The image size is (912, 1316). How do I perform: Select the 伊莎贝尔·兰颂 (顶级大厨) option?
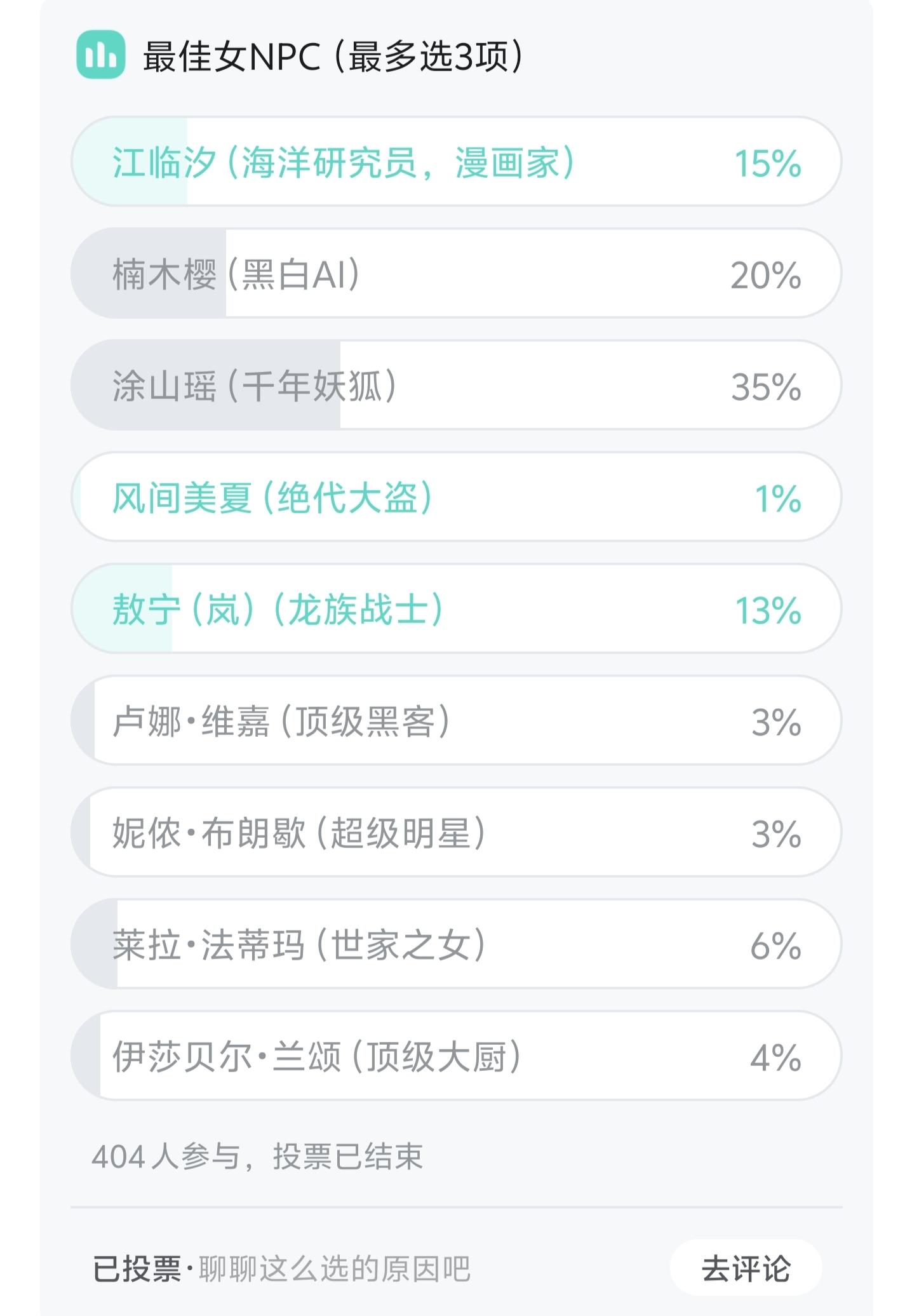(x=316, y=1056)
